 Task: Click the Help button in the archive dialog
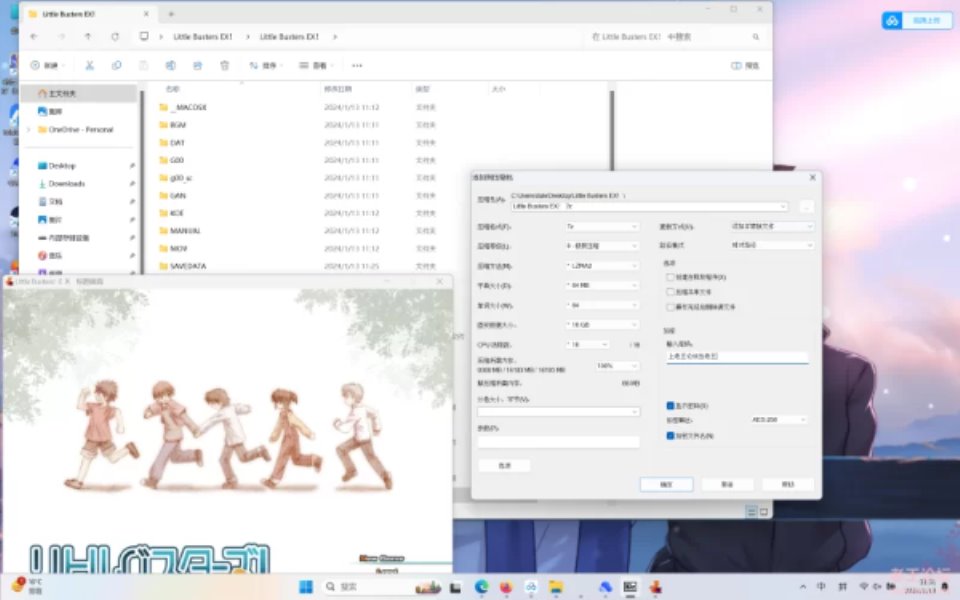point(787,484)
